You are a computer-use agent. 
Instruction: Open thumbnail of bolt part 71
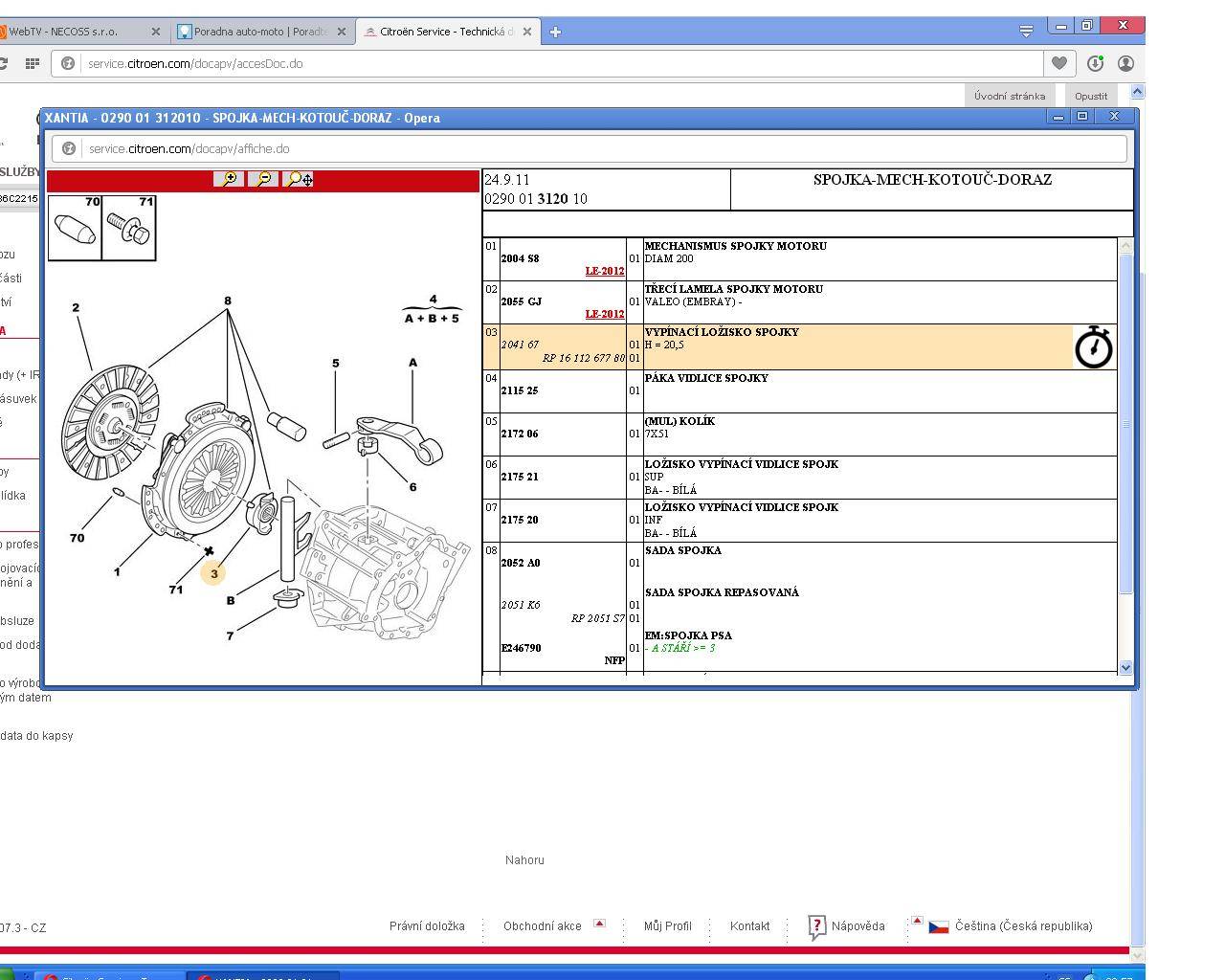click(129, 228)
